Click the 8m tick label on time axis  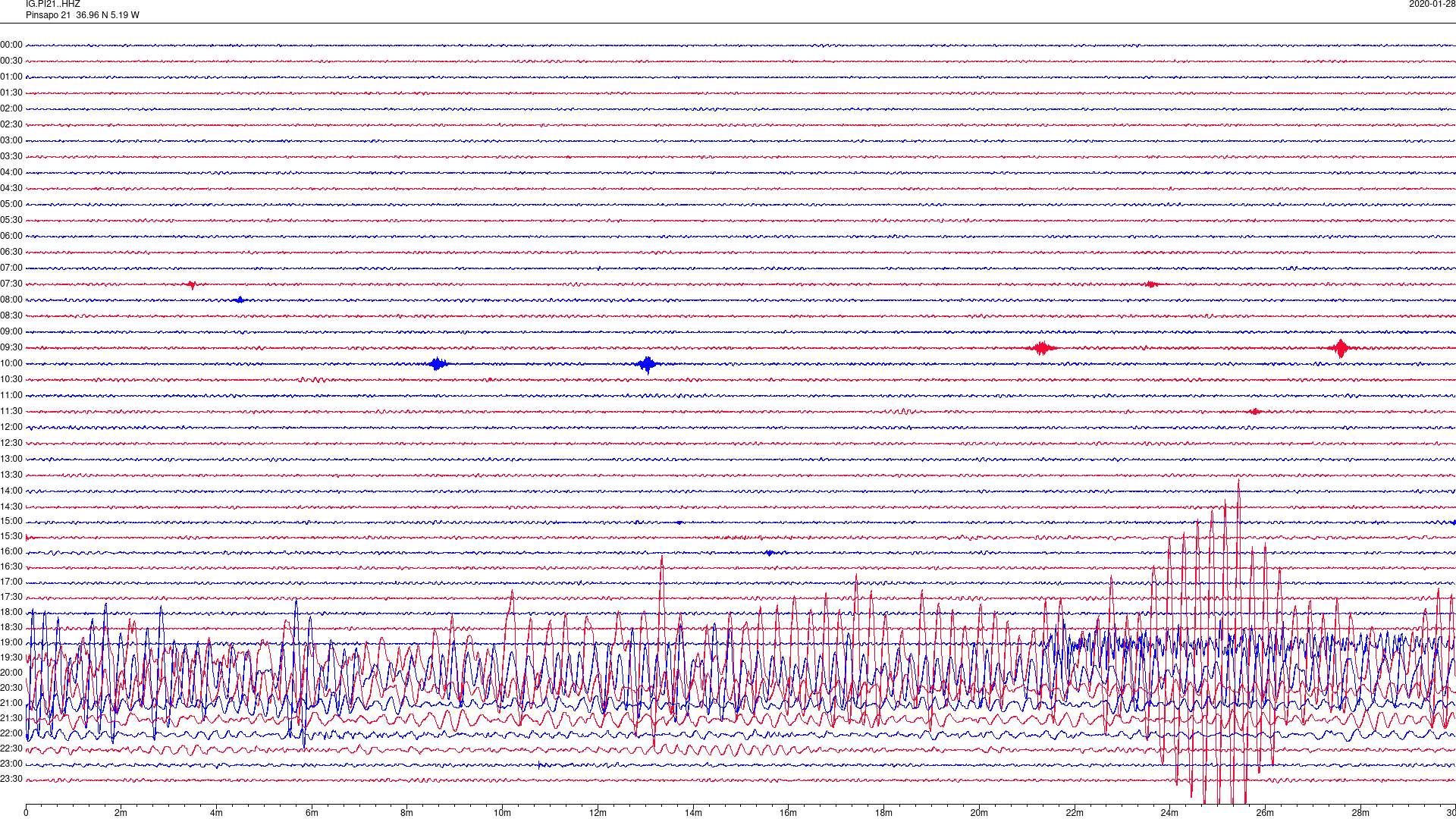coord(406,814)
